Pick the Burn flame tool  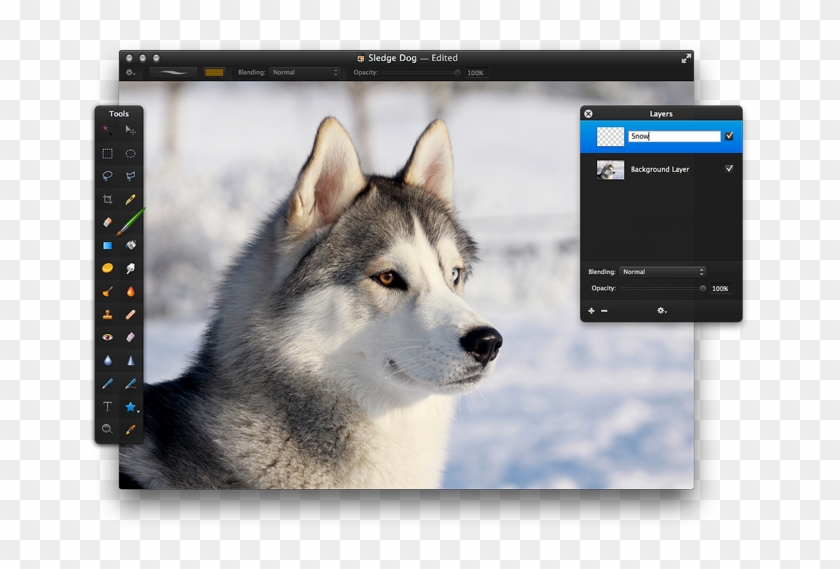[130, 291]
